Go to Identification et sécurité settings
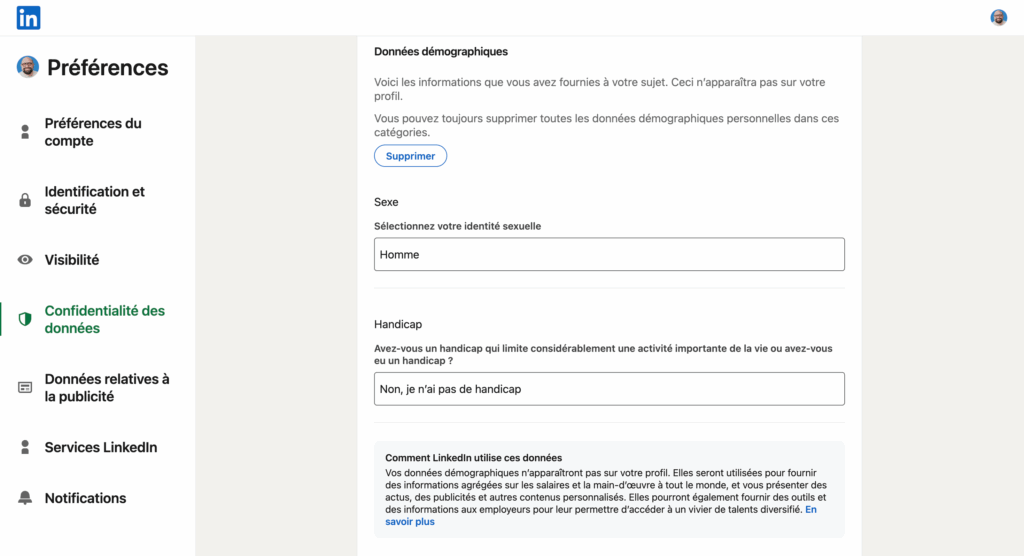 tap(94, 200)
